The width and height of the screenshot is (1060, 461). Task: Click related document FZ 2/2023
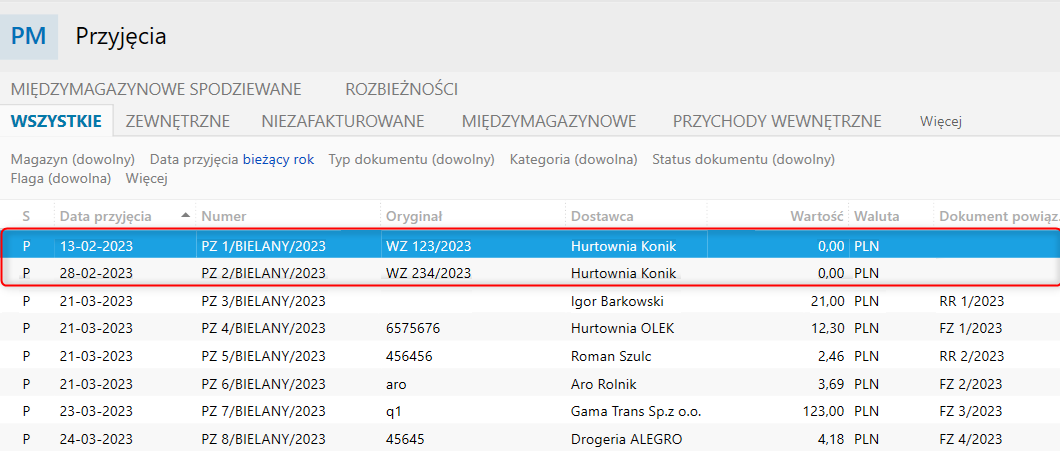971,384
